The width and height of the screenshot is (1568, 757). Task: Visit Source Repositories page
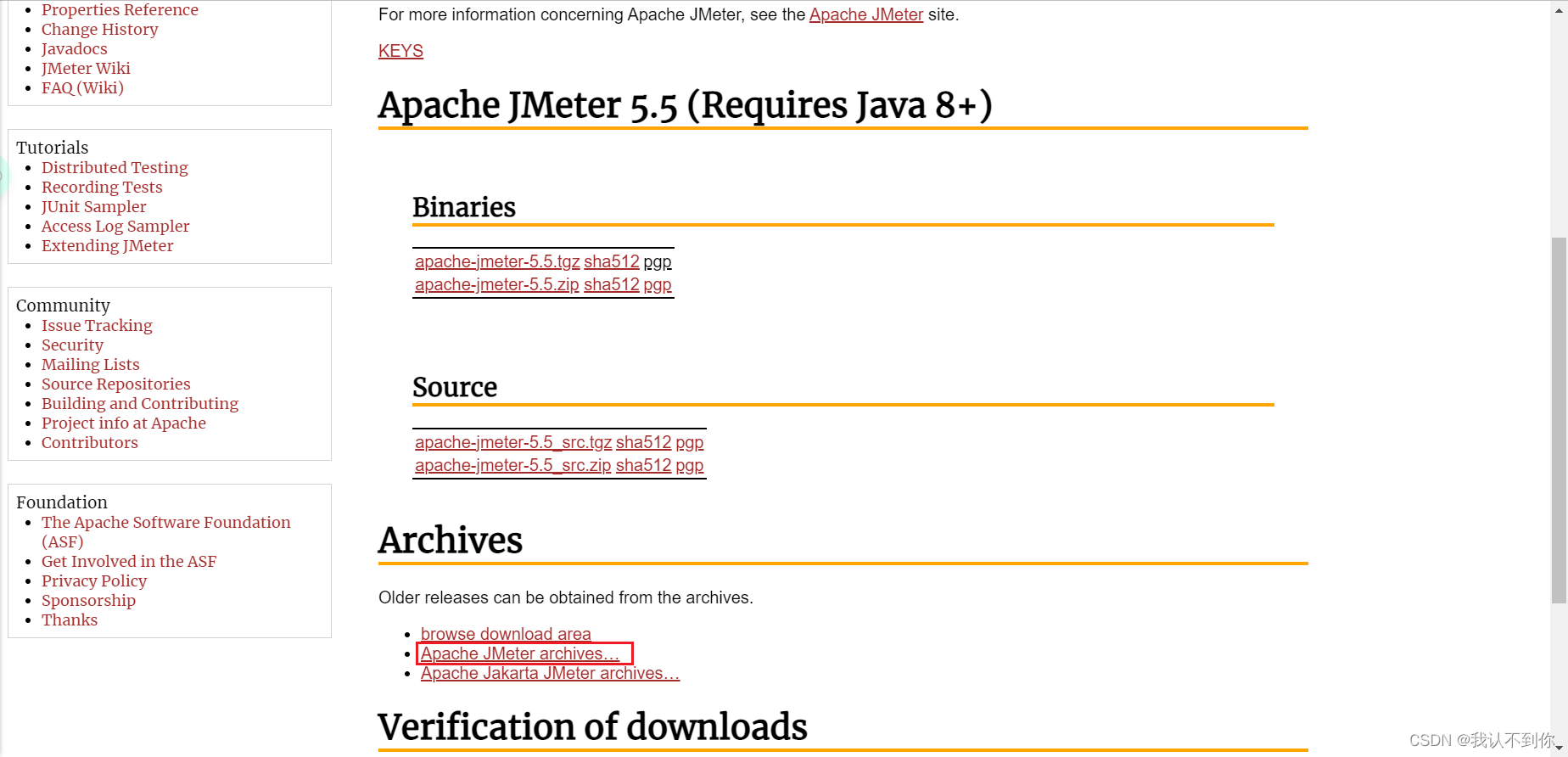pyautogui.click(x=116, y=384)
